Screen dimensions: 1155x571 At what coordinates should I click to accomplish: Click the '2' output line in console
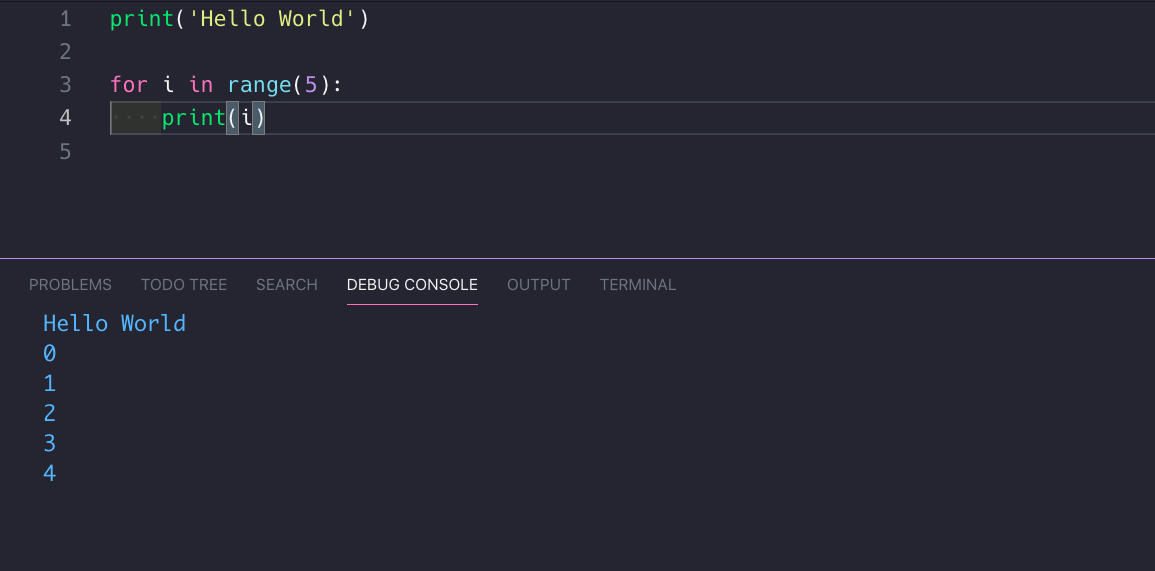click(x=50, y=413)
